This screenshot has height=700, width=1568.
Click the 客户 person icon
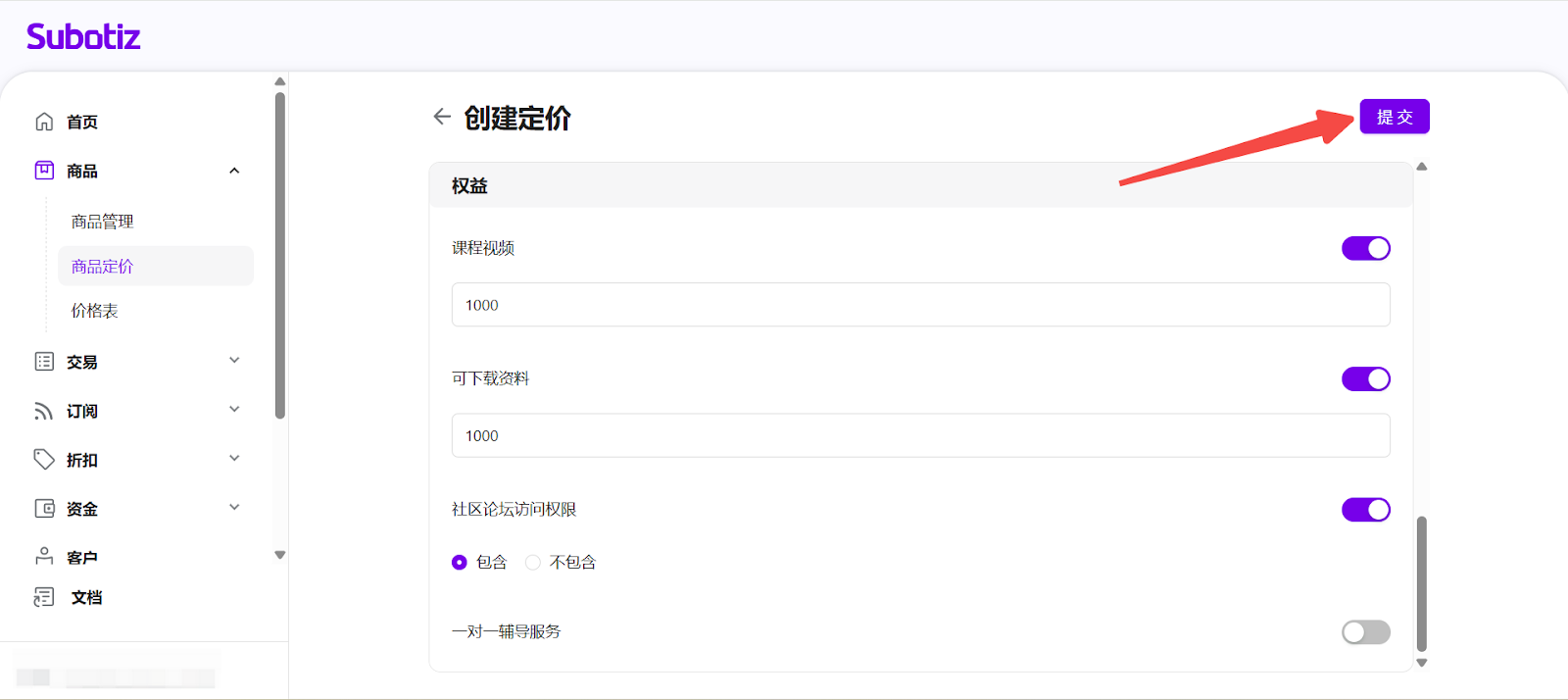pyautogui.click(x=44, y=557)
